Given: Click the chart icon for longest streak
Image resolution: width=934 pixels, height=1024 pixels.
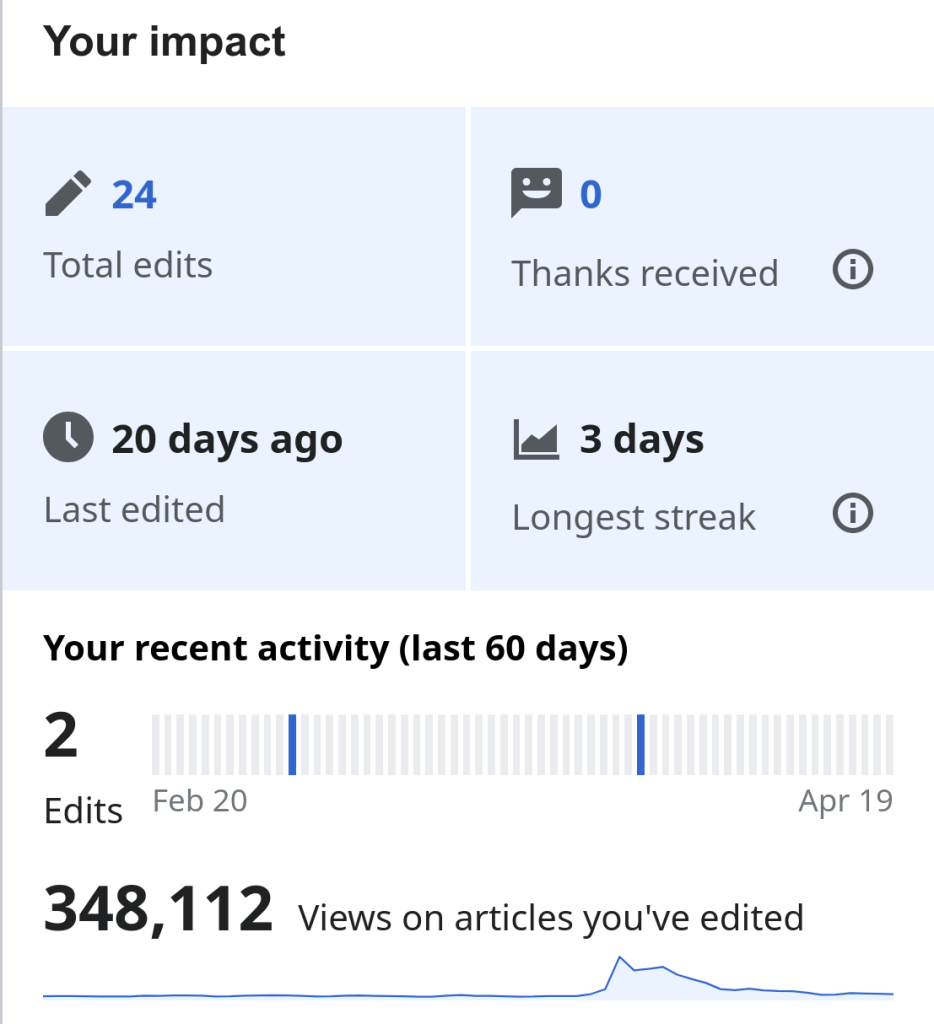Looking at the screenshot, I should 536,439.
